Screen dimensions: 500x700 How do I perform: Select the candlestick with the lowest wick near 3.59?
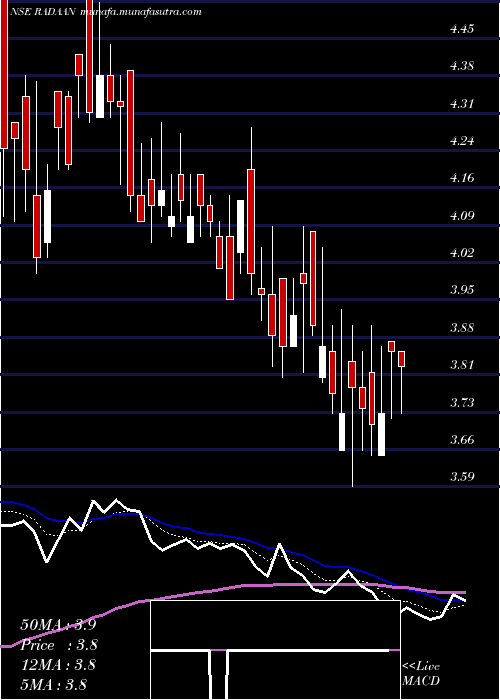pos(352,375)
